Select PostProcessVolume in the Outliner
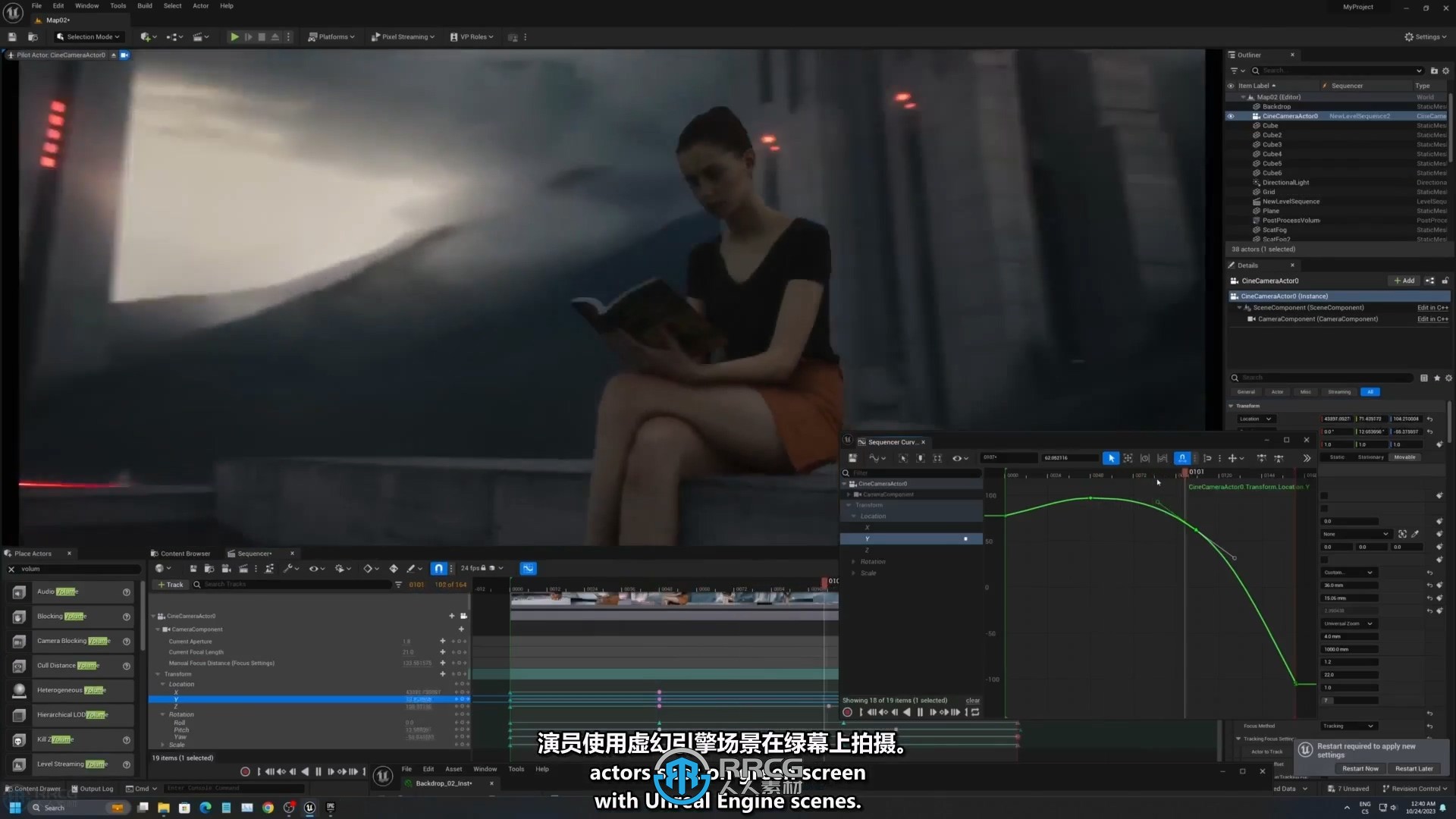 pyautogui.click(x=1291, y=221)
